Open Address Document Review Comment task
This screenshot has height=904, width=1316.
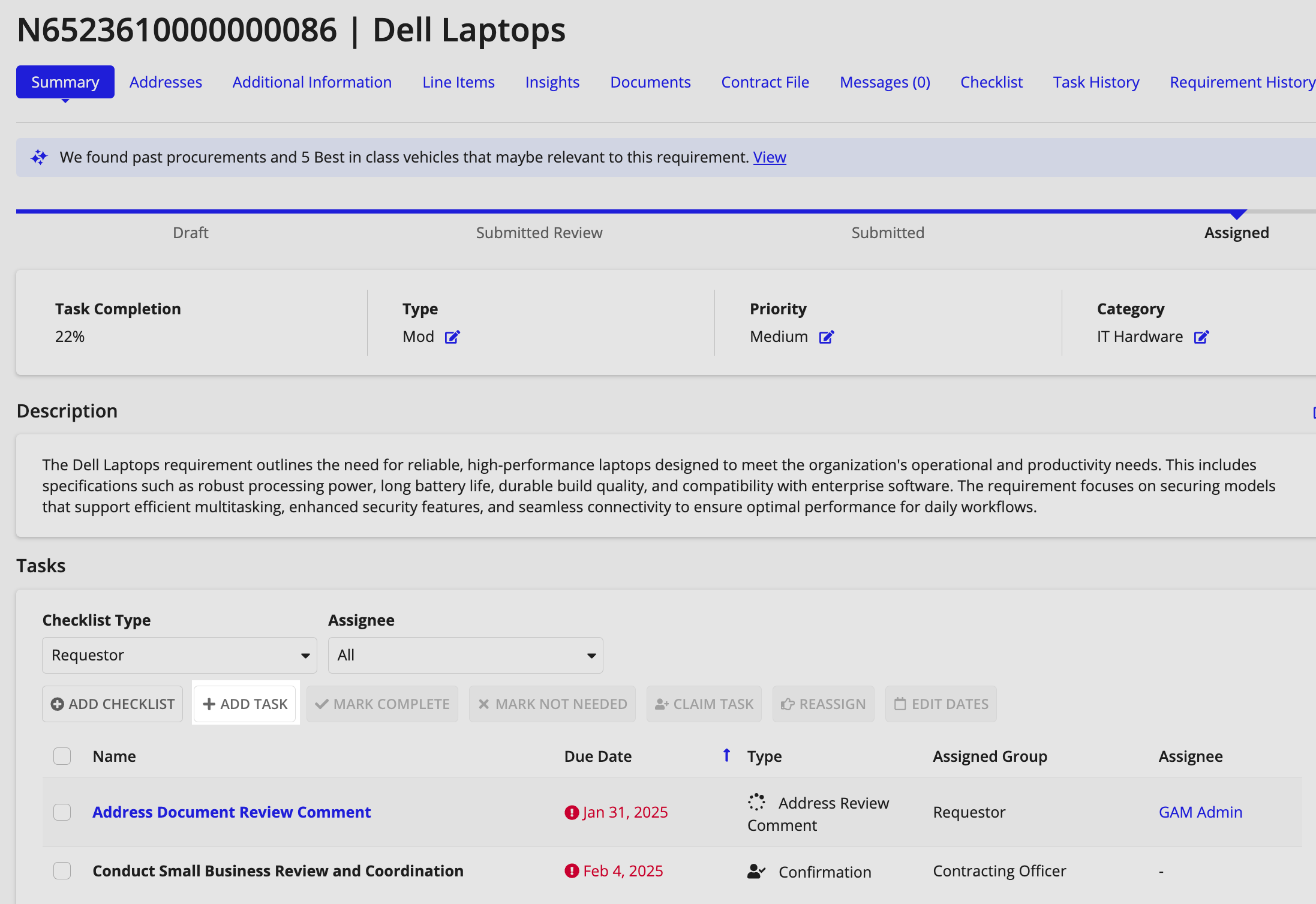coord(232,812)
